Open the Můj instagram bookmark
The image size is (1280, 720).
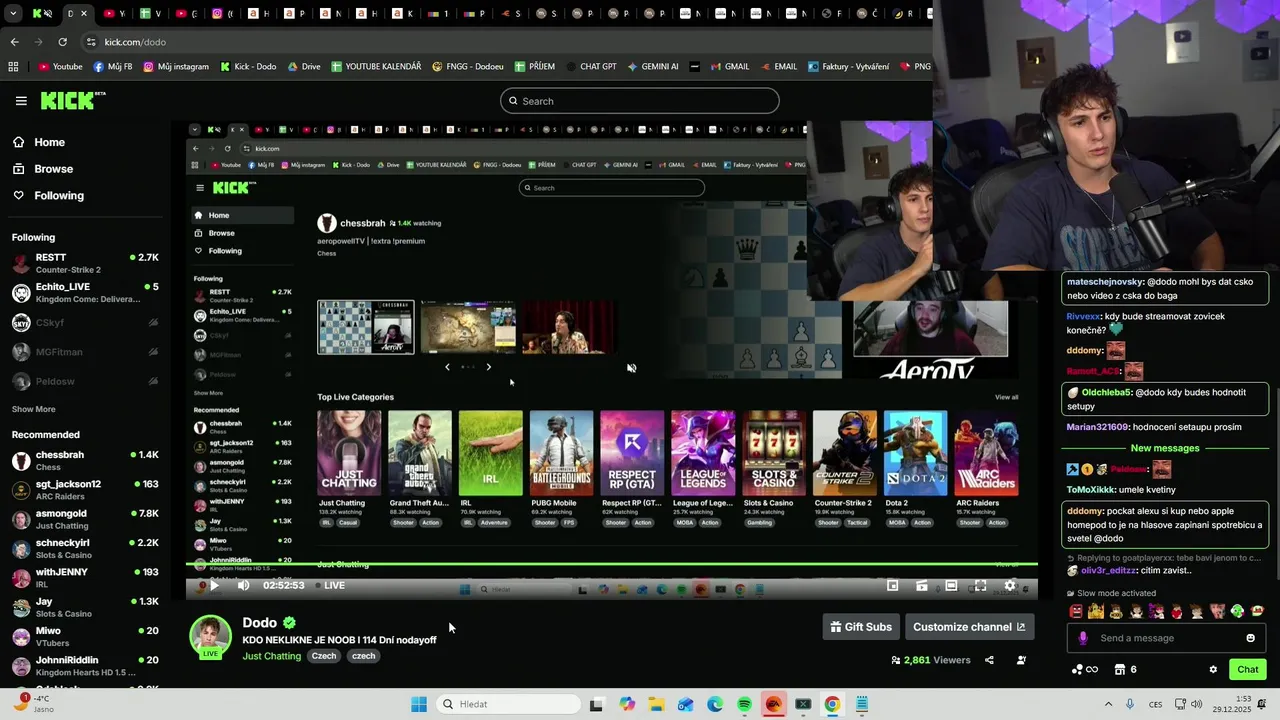click(176, 67)
